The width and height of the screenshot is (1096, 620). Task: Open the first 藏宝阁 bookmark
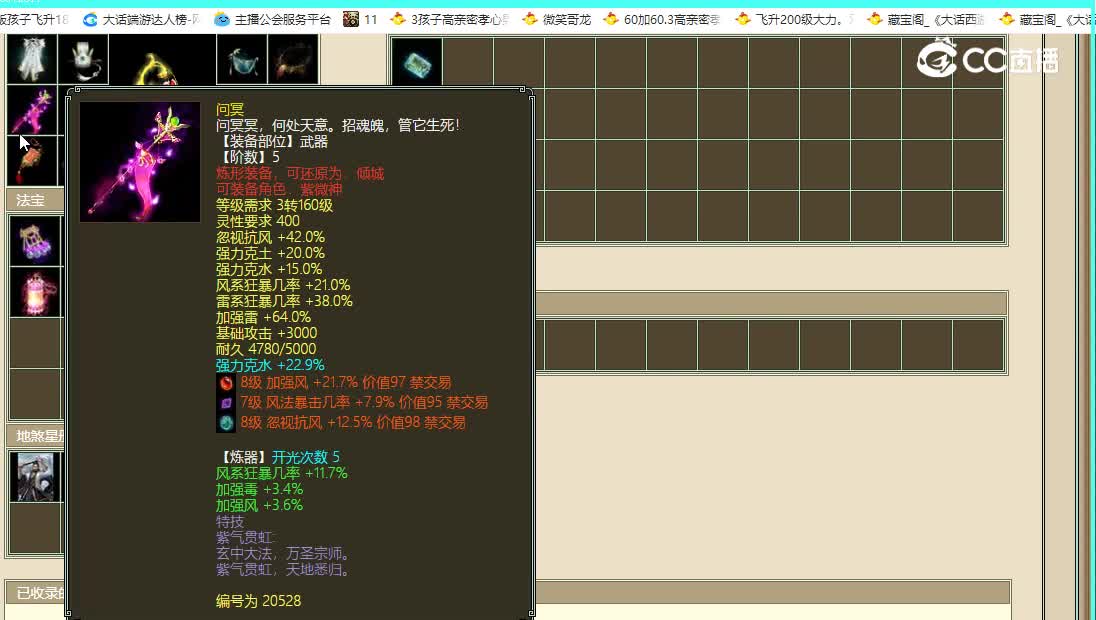click(x=926, y=20)
